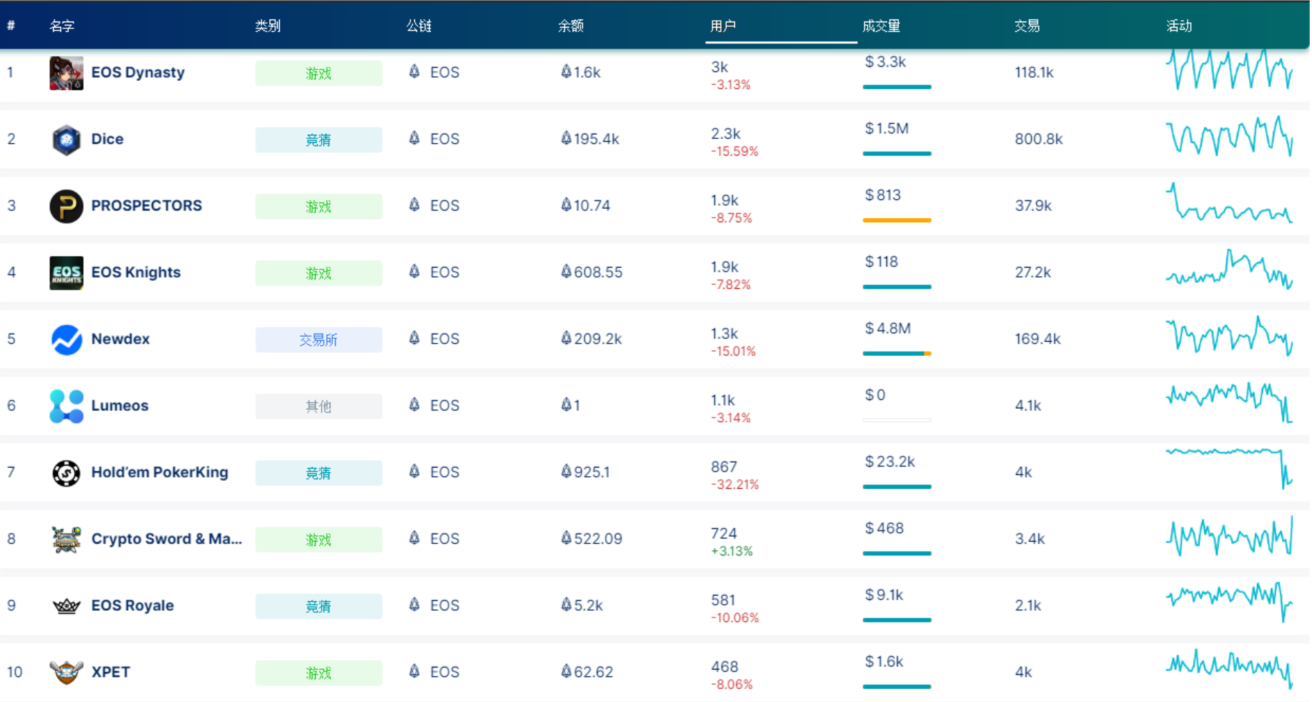This screenshot has height=702, width=1312.
Task: Click the 活动 column header
Action: tap(1179, 26)
